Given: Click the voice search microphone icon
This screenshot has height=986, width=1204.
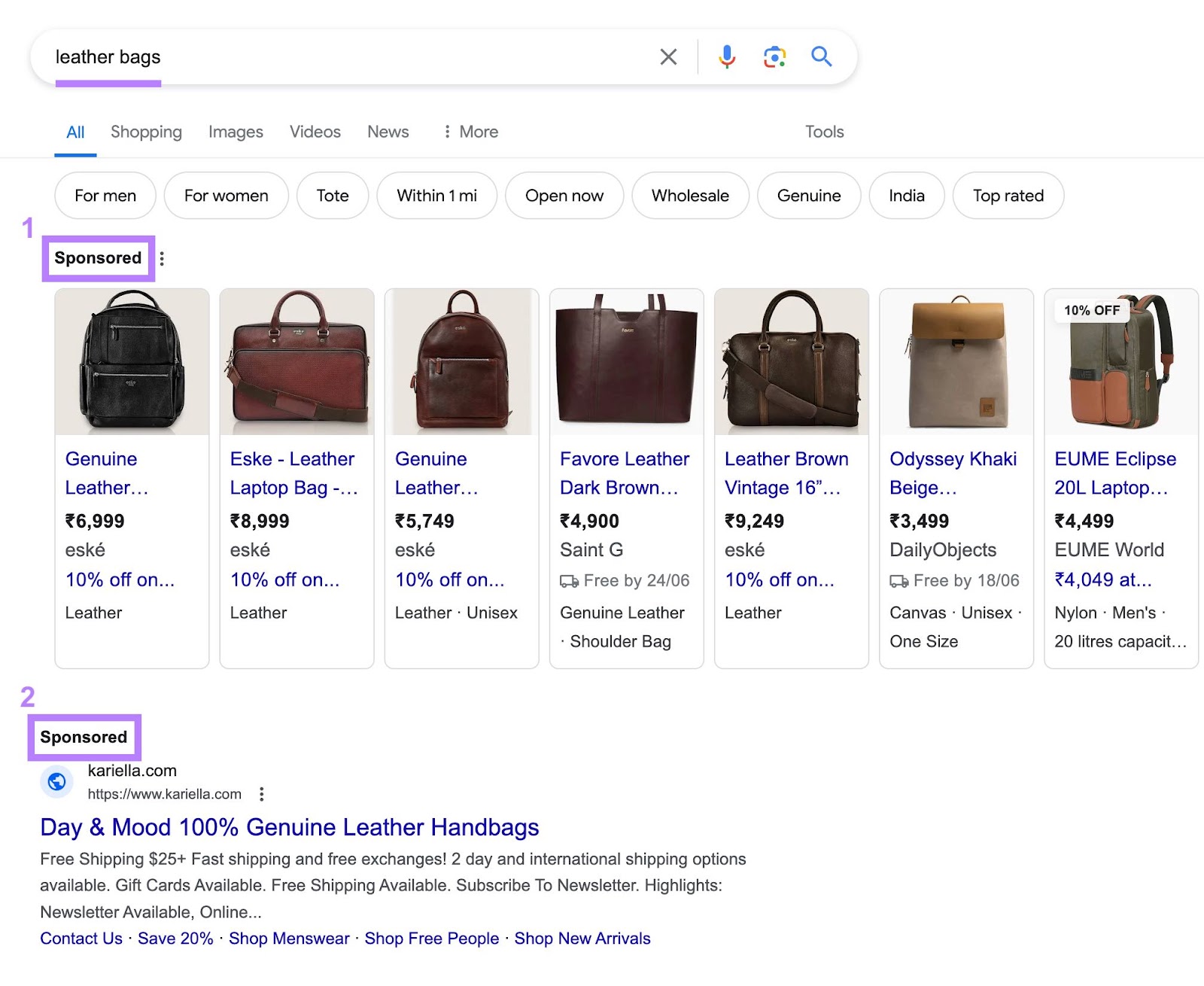Looking at the screenshot, I should (x=727, y=56).
